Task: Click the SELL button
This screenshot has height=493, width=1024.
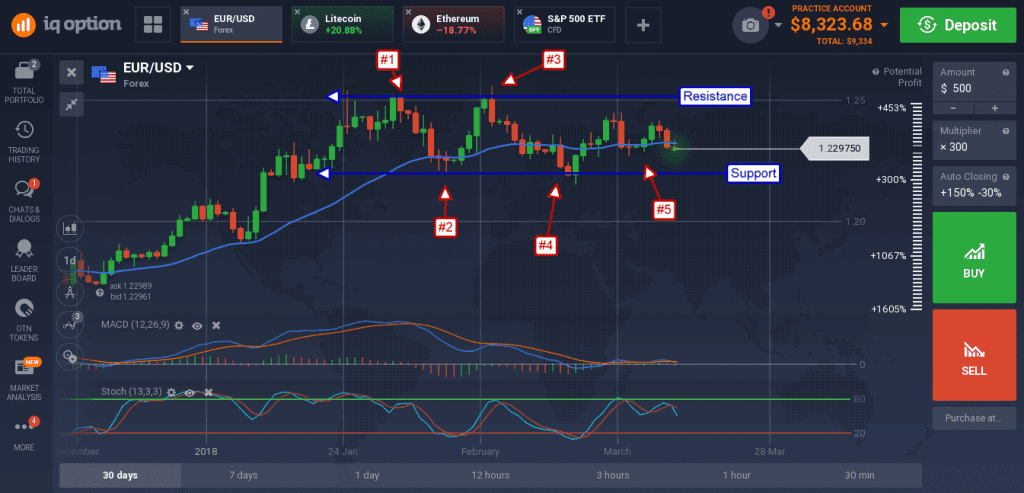Action: point(974,355)
